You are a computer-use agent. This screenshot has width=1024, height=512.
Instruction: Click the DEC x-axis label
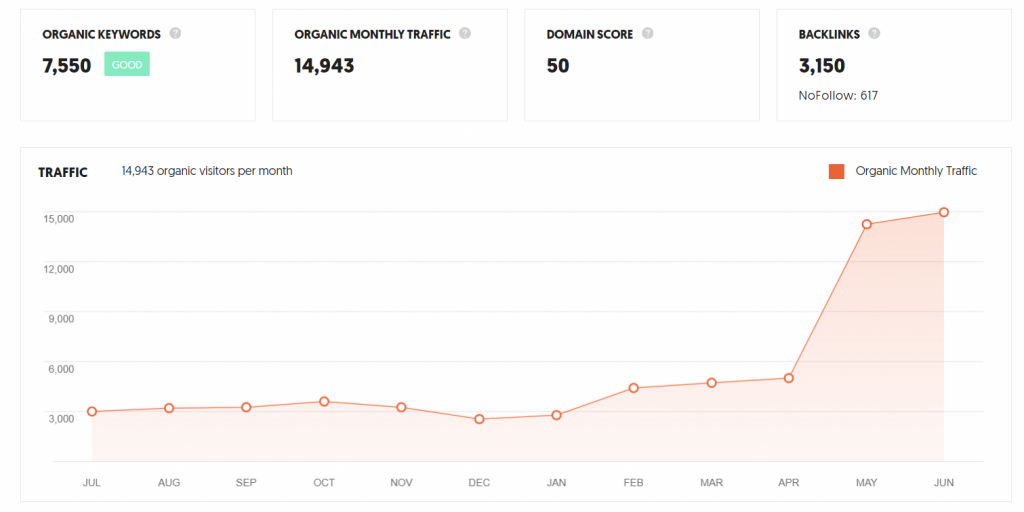coord(479,483)
